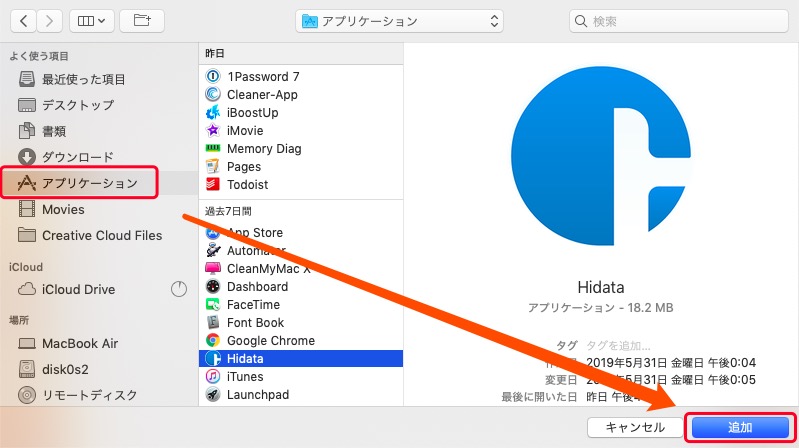Select the iMovie star icon
The width and height of the screenshot is (799, 448).
click(212, 130)
